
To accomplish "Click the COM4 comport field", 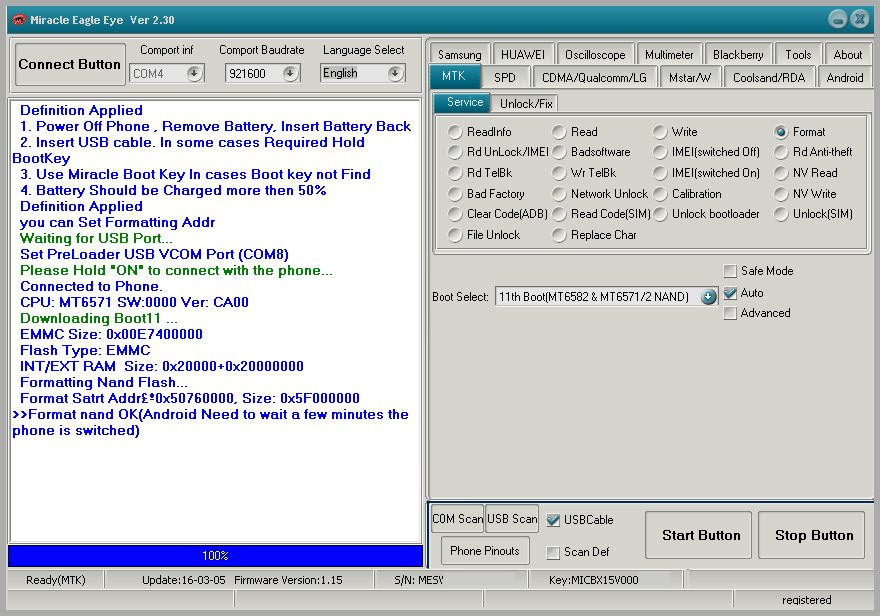I will (167, 73).
